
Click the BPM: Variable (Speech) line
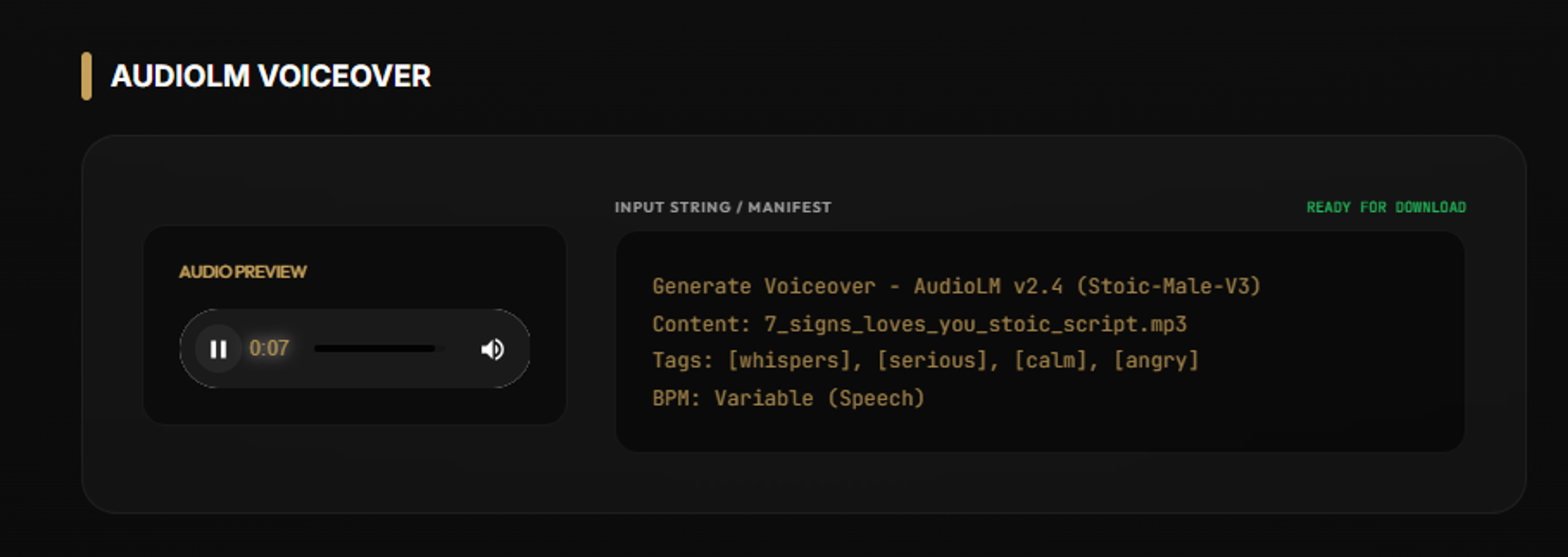pyautogui.click(x=788, y=398)
